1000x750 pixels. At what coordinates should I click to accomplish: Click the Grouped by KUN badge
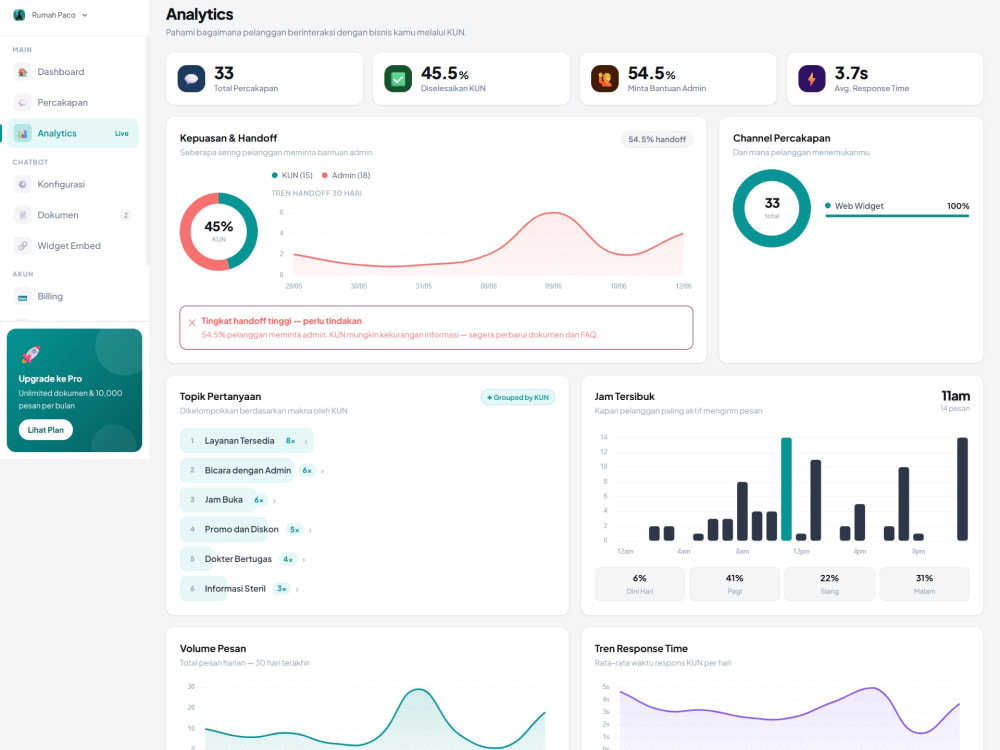tap(518, 397)
